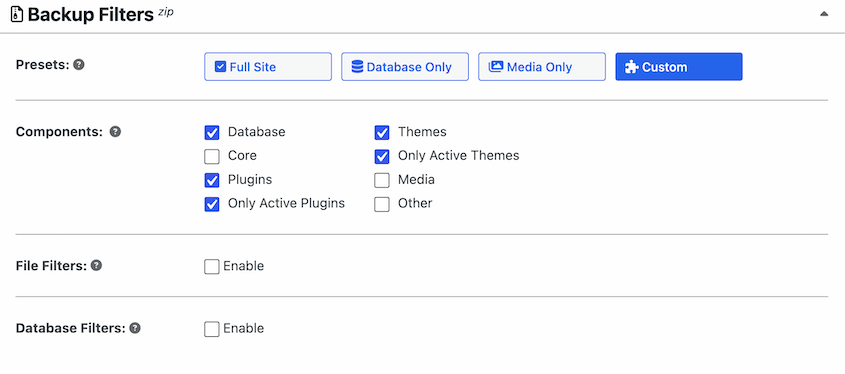Screen dimensions: 845x374
Task: Uncheck the Database component checkbox
Action: click(x=212, y=133)
